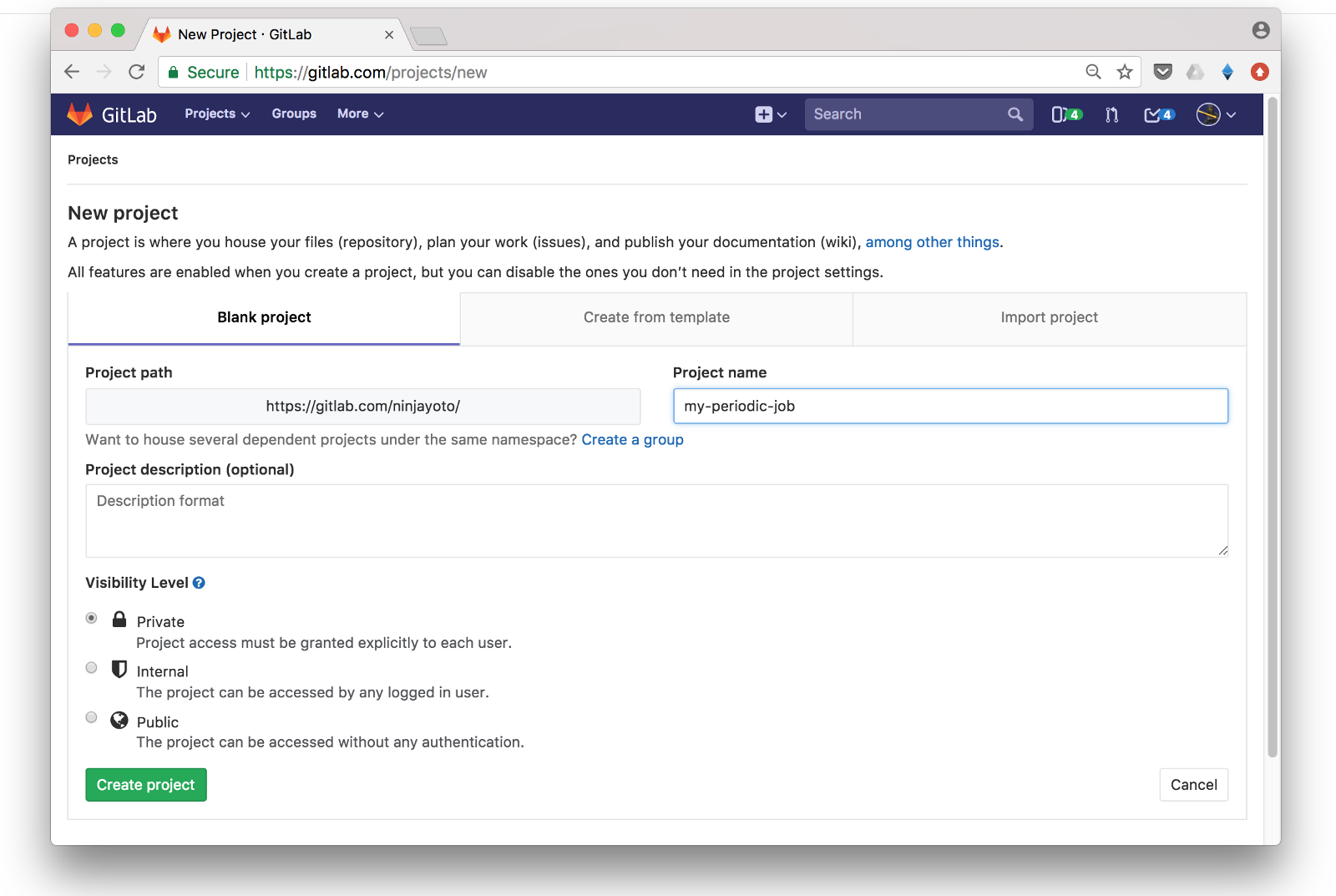Expand the More navigation dropdown
1336x896 pixels.
click(360, 114)
